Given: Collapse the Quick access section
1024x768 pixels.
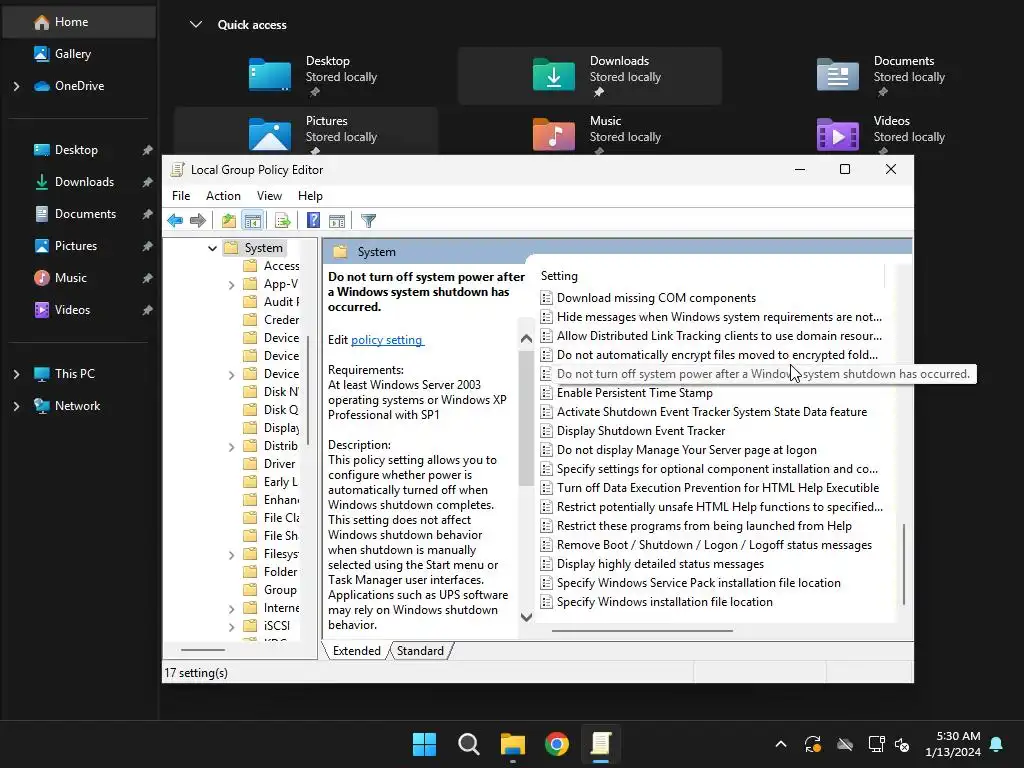Looking at the screenshot, I should click(x=195, y=25).
